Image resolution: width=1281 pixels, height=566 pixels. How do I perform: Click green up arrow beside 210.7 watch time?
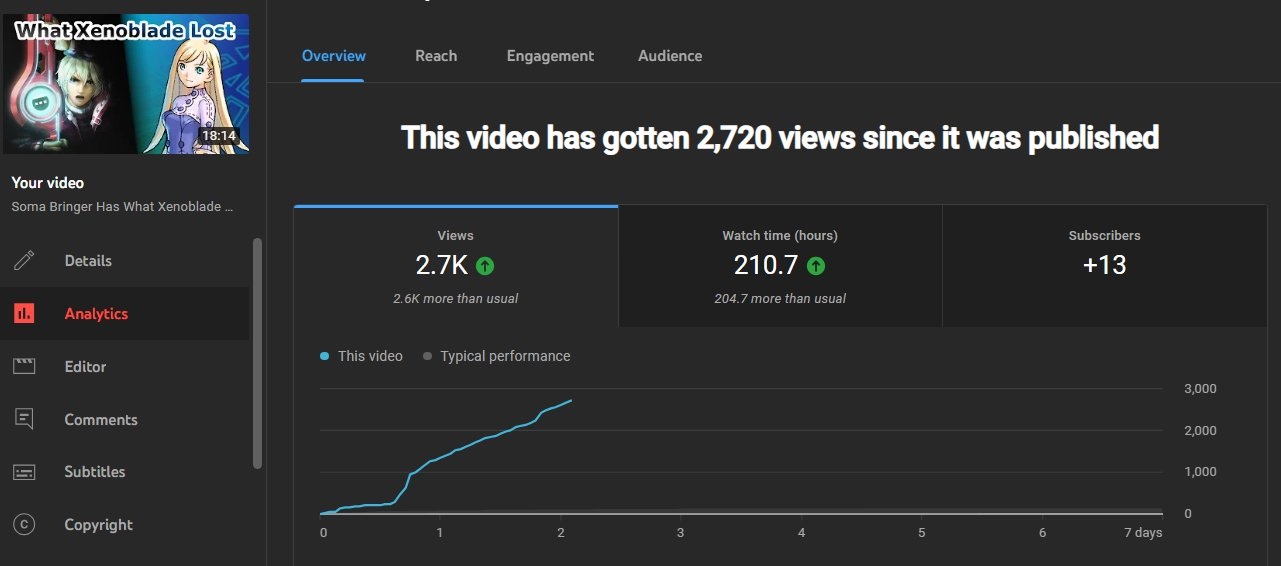click(816, 266)
